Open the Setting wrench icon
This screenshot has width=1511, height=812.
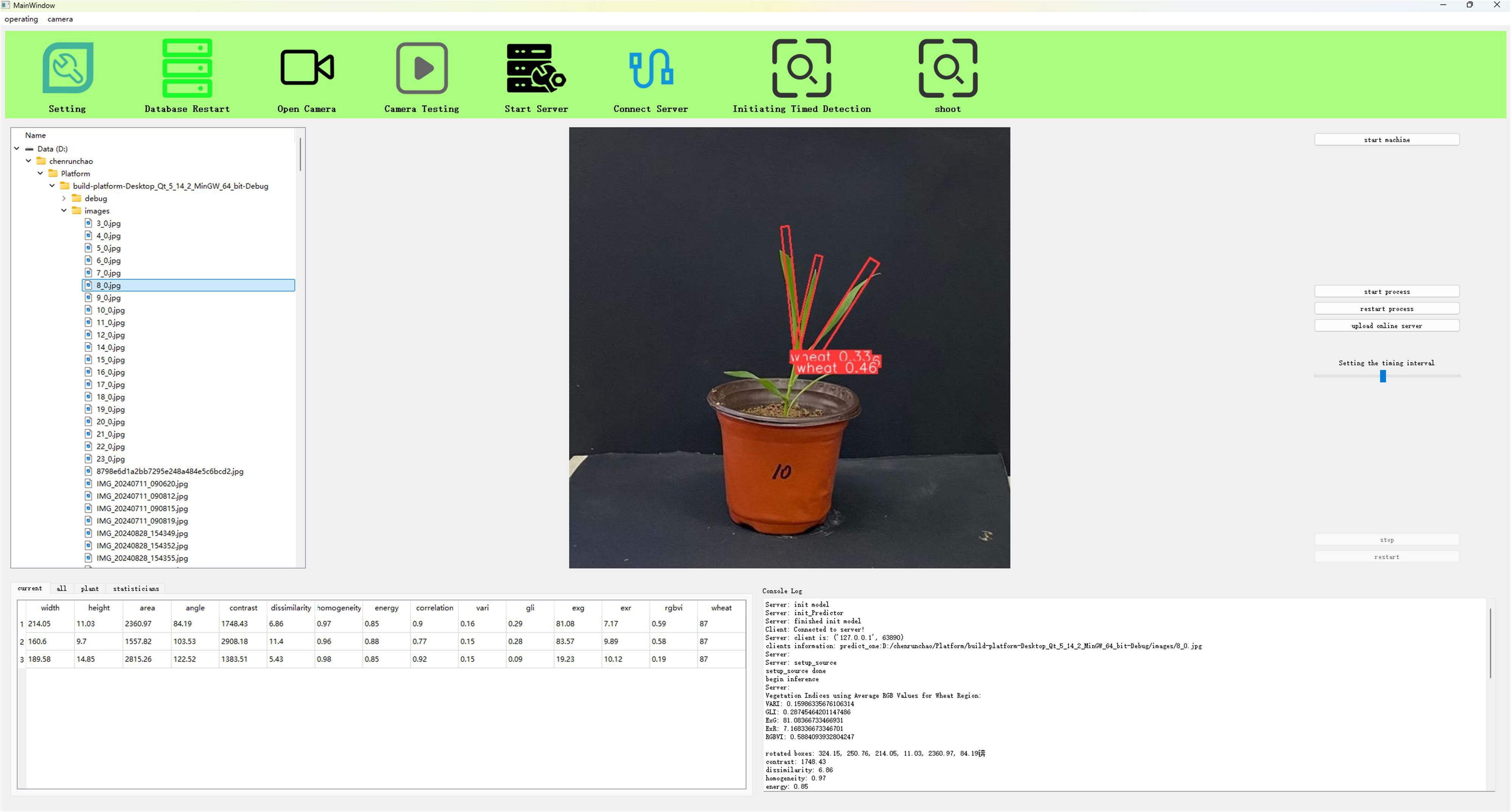pos(68,67)
